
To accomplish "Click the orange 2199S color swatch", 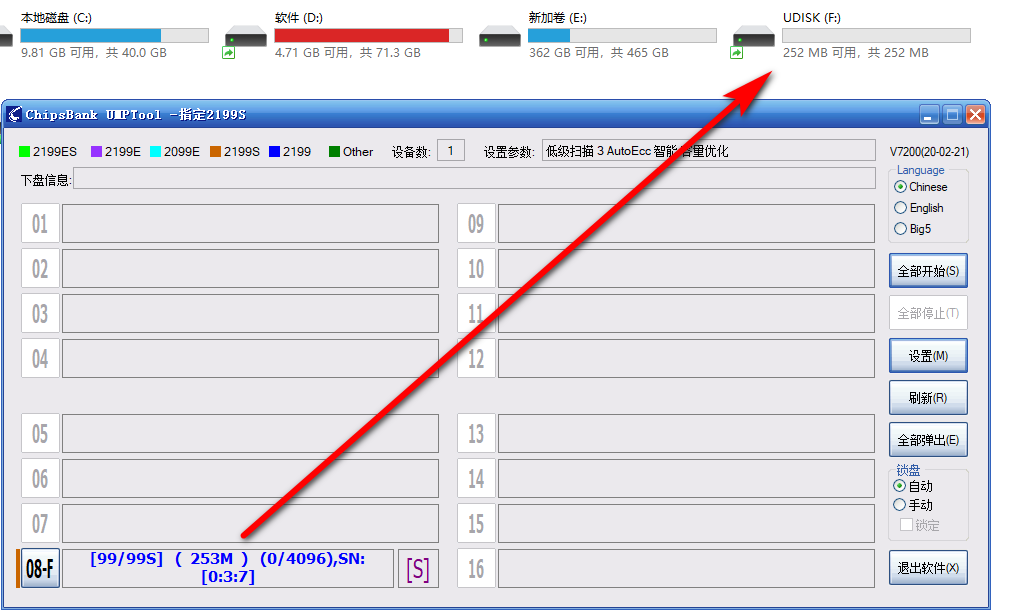I will pos(216,152).
